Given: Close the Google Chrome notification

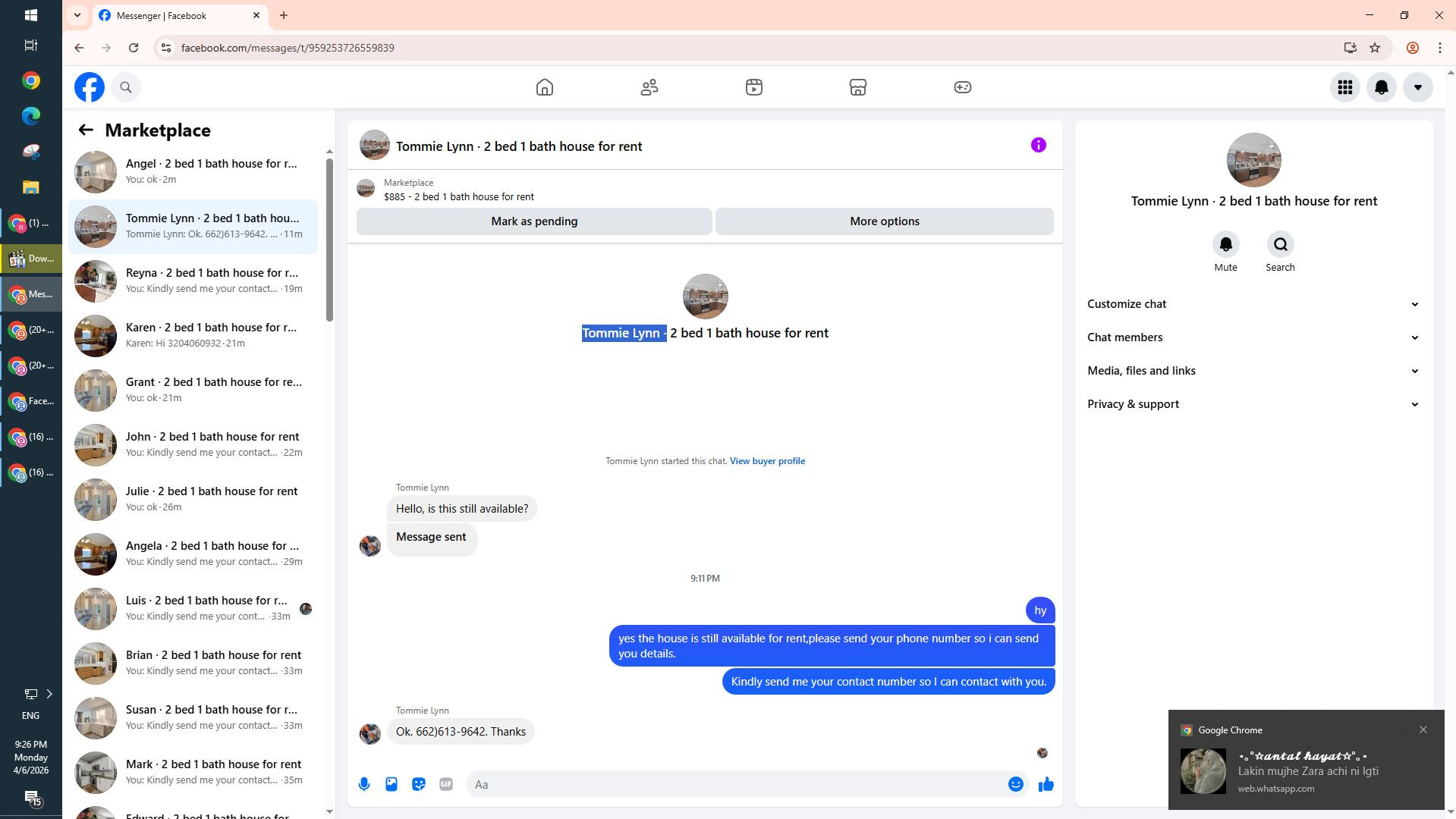Looking at the screenshot, I should (1423, 730).
